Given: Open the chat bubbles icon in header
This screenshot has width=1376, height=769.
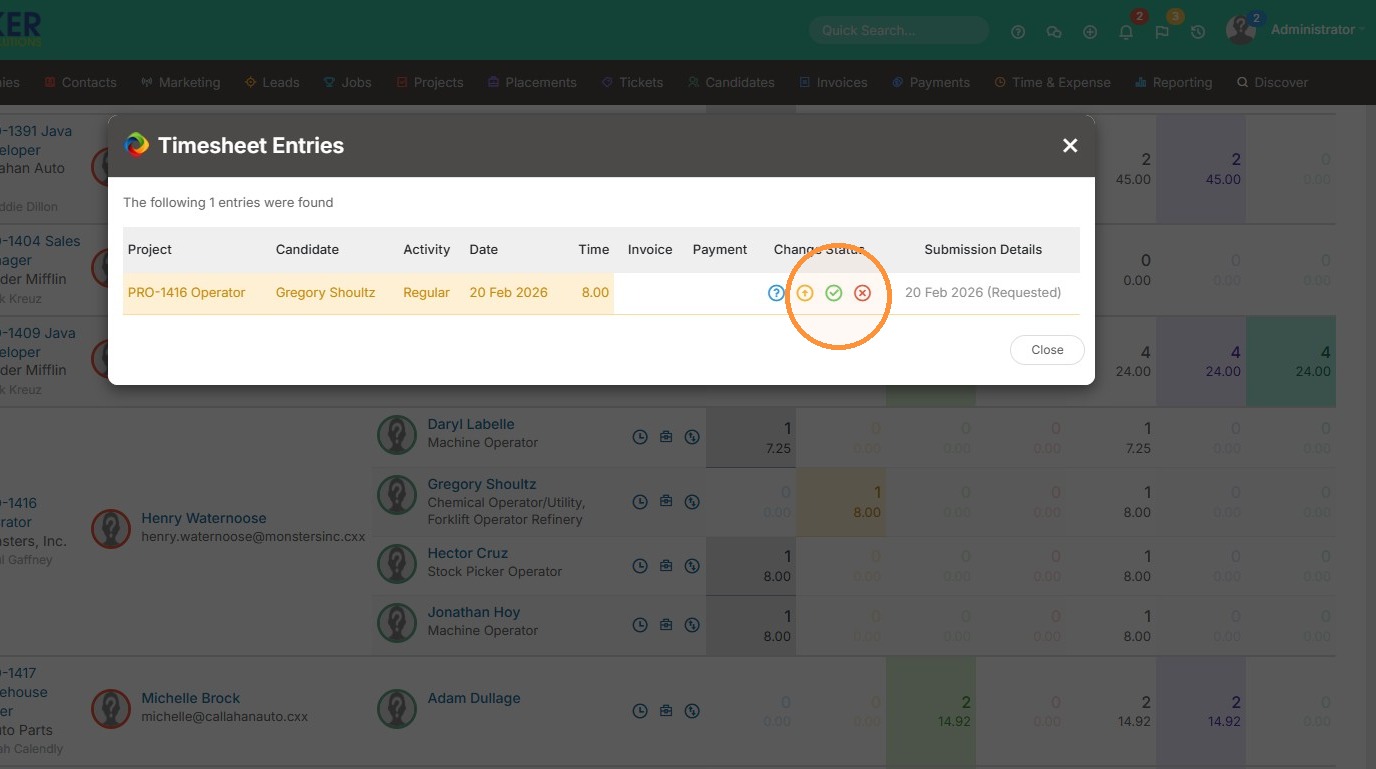Looking at the screenshot, I should (1054, 32).
